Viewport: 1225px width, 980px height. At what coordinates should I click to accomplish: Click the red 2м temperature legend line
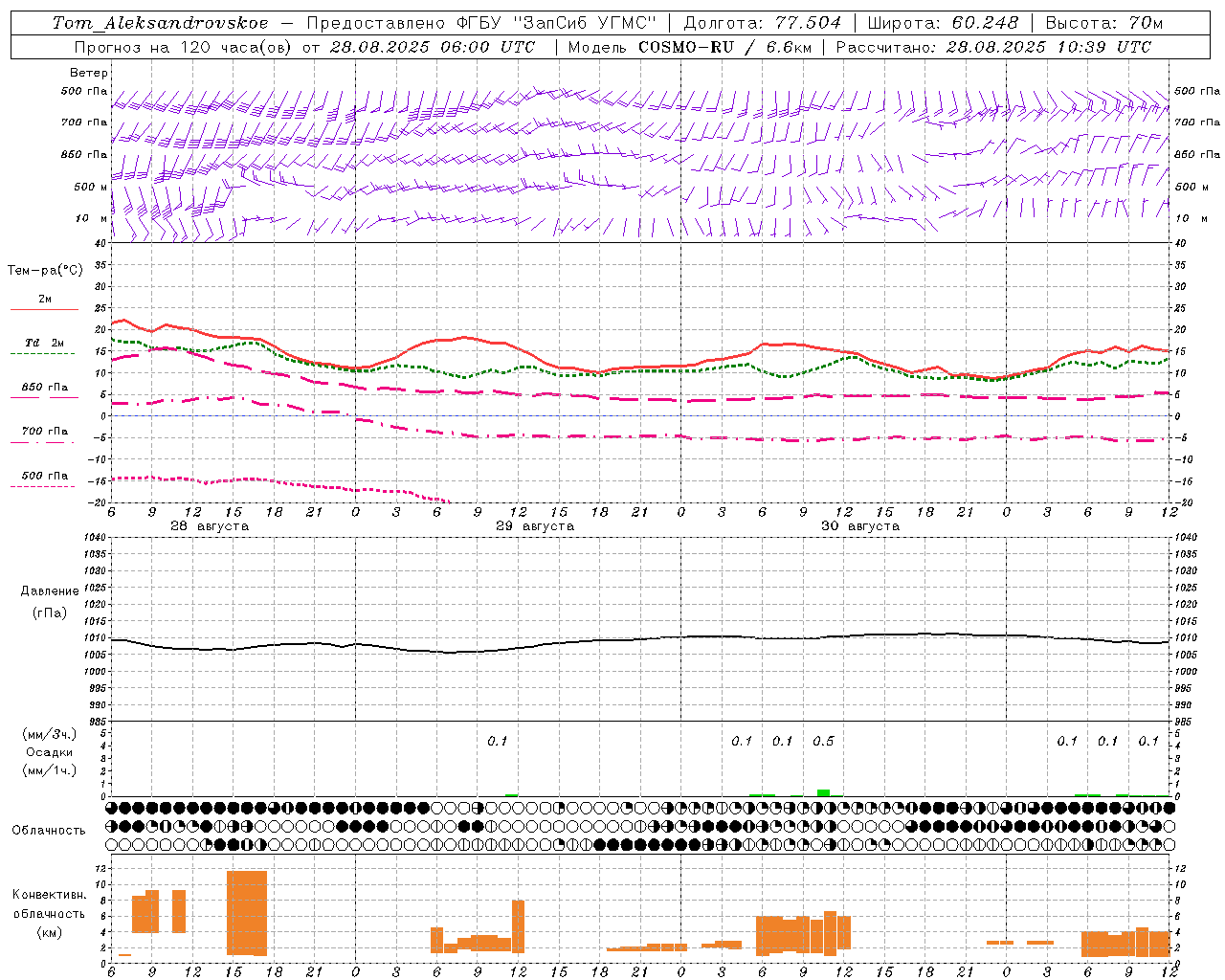point(44,310)
